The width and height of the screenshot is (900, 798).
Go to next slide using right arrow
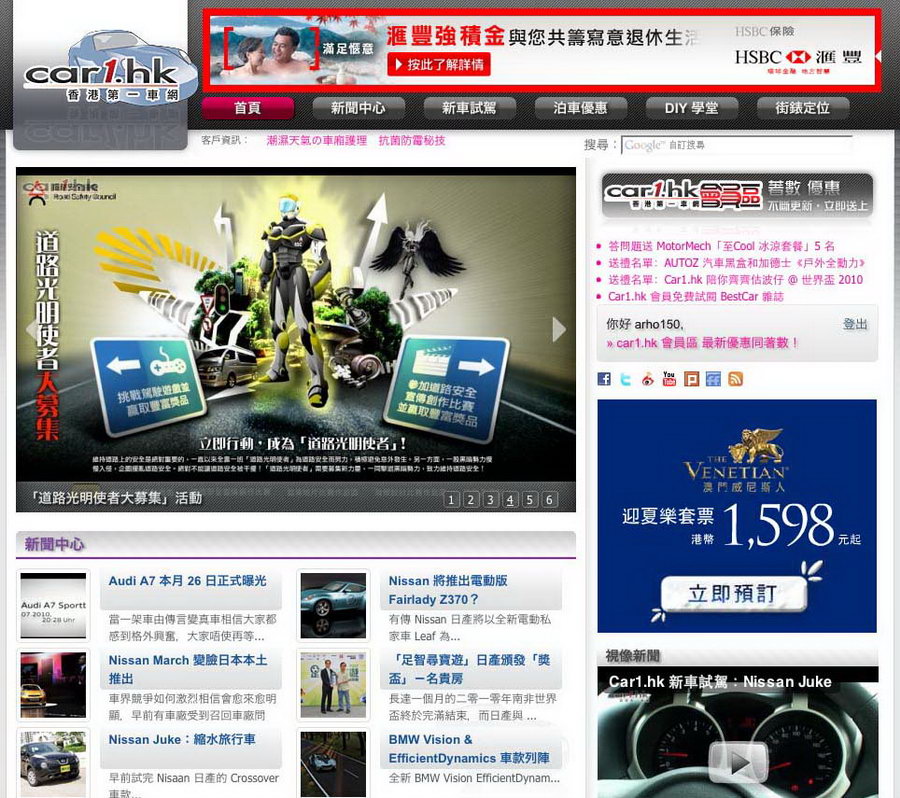(x=558, y=330)
